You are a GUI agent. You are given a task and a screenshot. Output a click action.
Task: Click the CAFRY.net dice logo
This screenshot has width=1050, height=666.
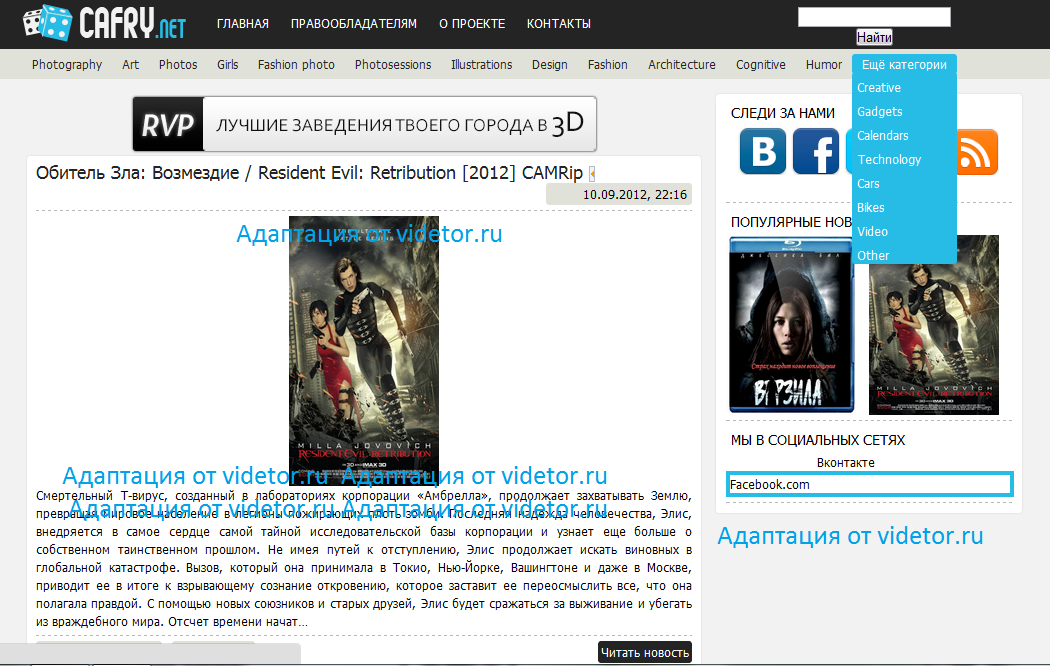click(104, 23)
